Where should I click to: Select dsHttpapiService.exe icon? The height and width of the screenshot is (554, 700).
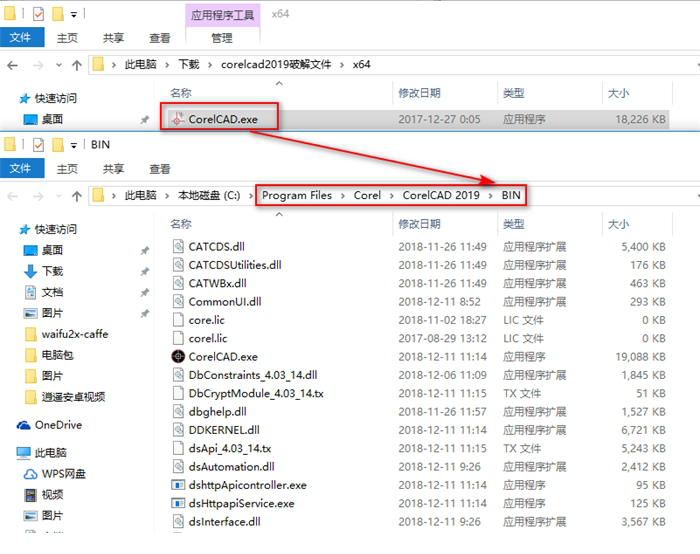coord(178,503)
